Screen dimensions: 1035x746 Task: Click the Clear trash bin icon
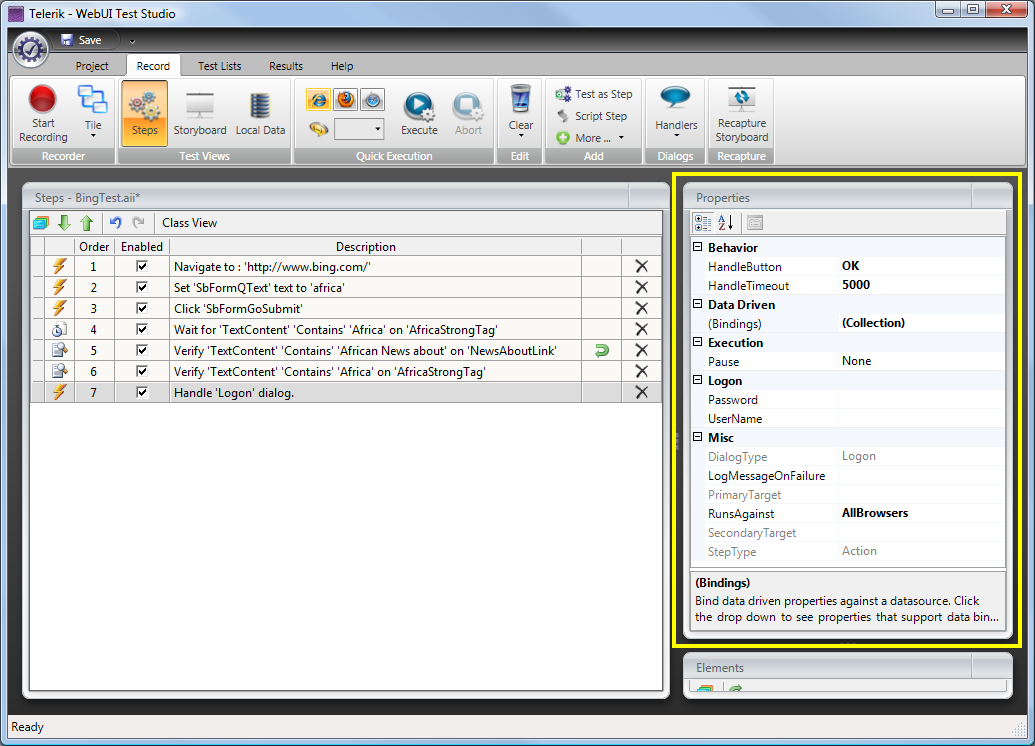pos(520,99)
